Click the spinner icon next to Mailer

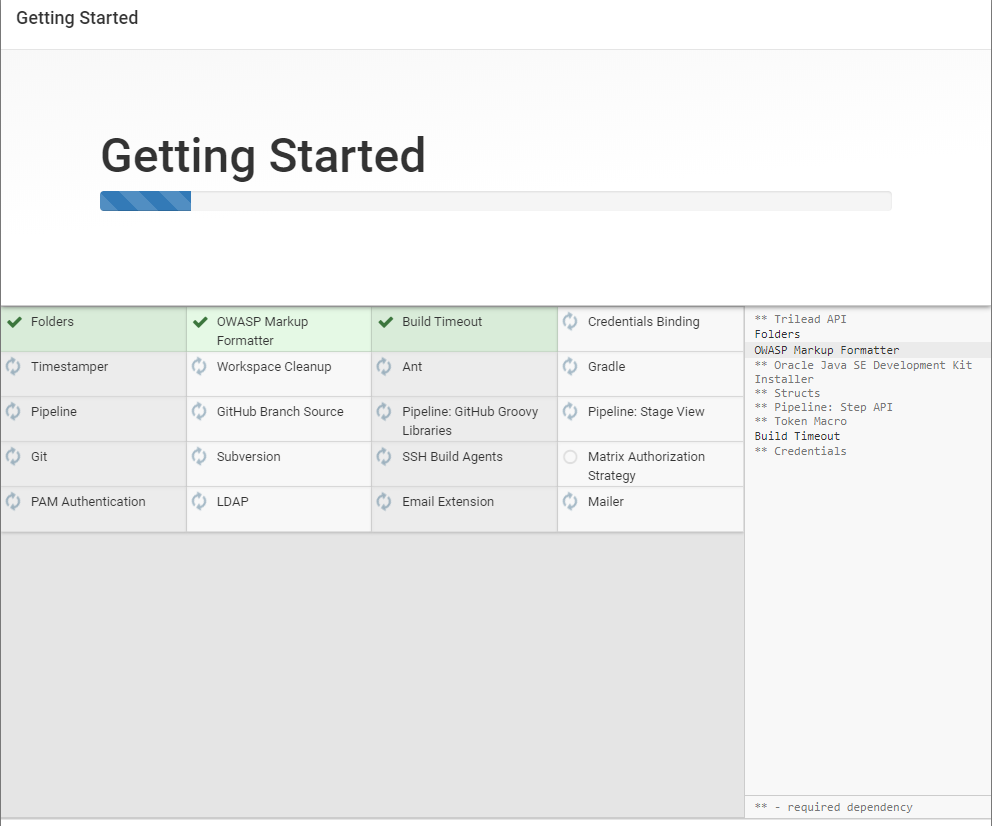tap(570, 502)
